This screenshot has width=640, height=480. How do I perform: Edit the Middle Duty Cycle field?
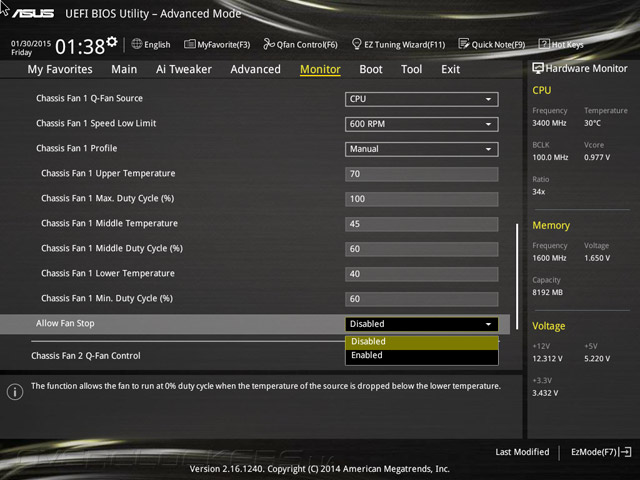(x=422, y=249)
